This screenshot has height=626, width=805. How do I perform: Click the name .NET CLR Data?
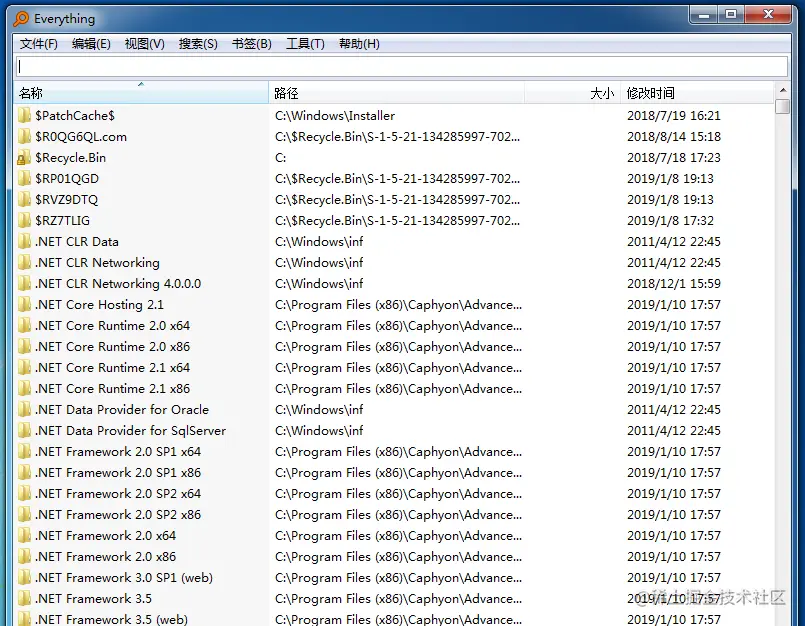point(77,242)
